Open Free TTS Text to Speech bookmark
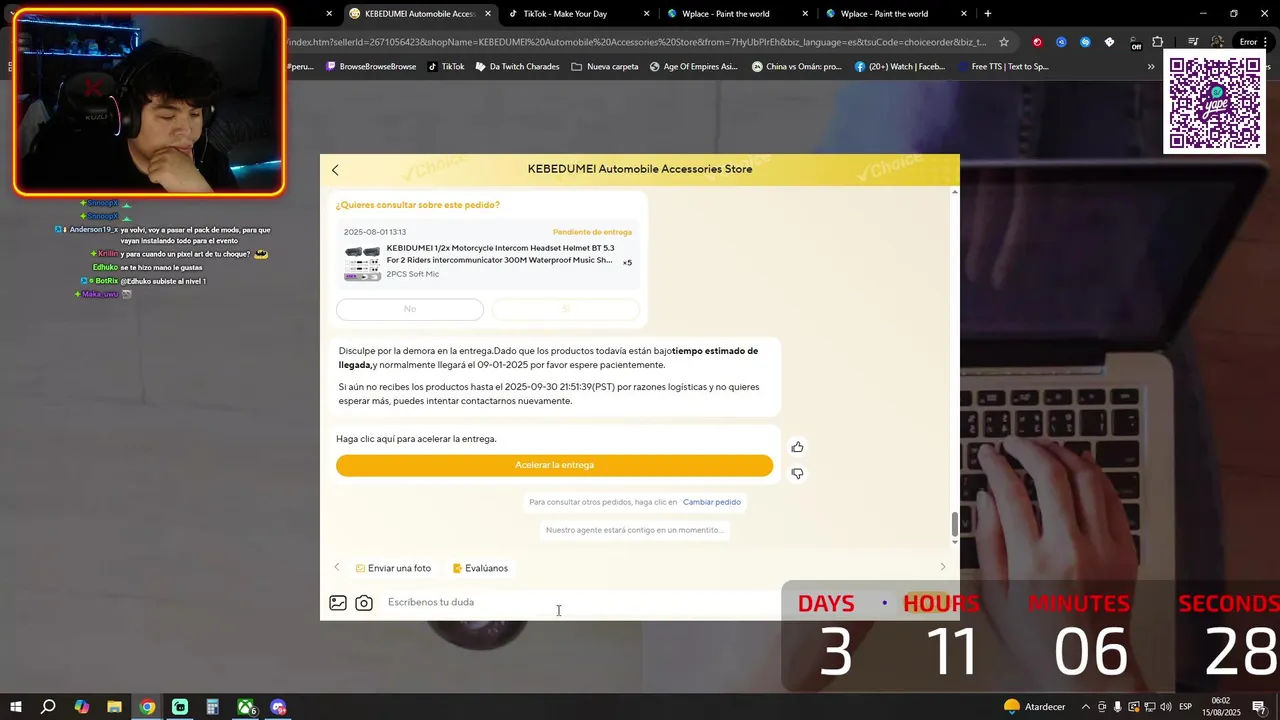Image resolution: width=1280 pixels, height=720 pixels. (1003, 67)
